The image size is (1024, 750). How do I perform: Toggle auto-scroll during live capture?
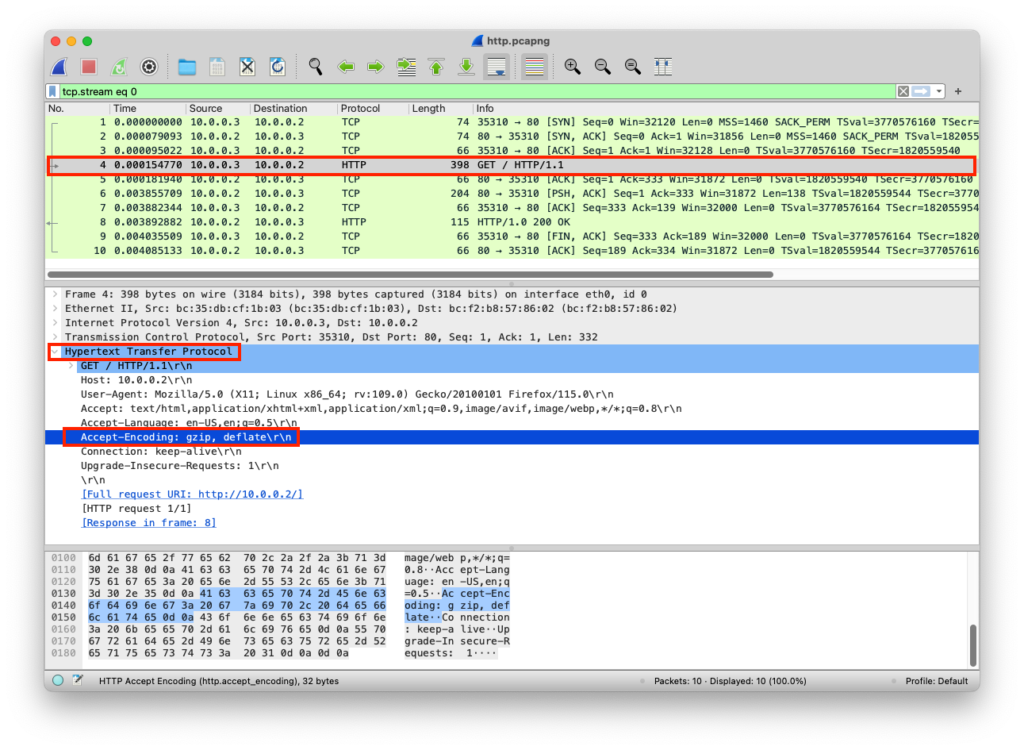click(x=495, y=67)
